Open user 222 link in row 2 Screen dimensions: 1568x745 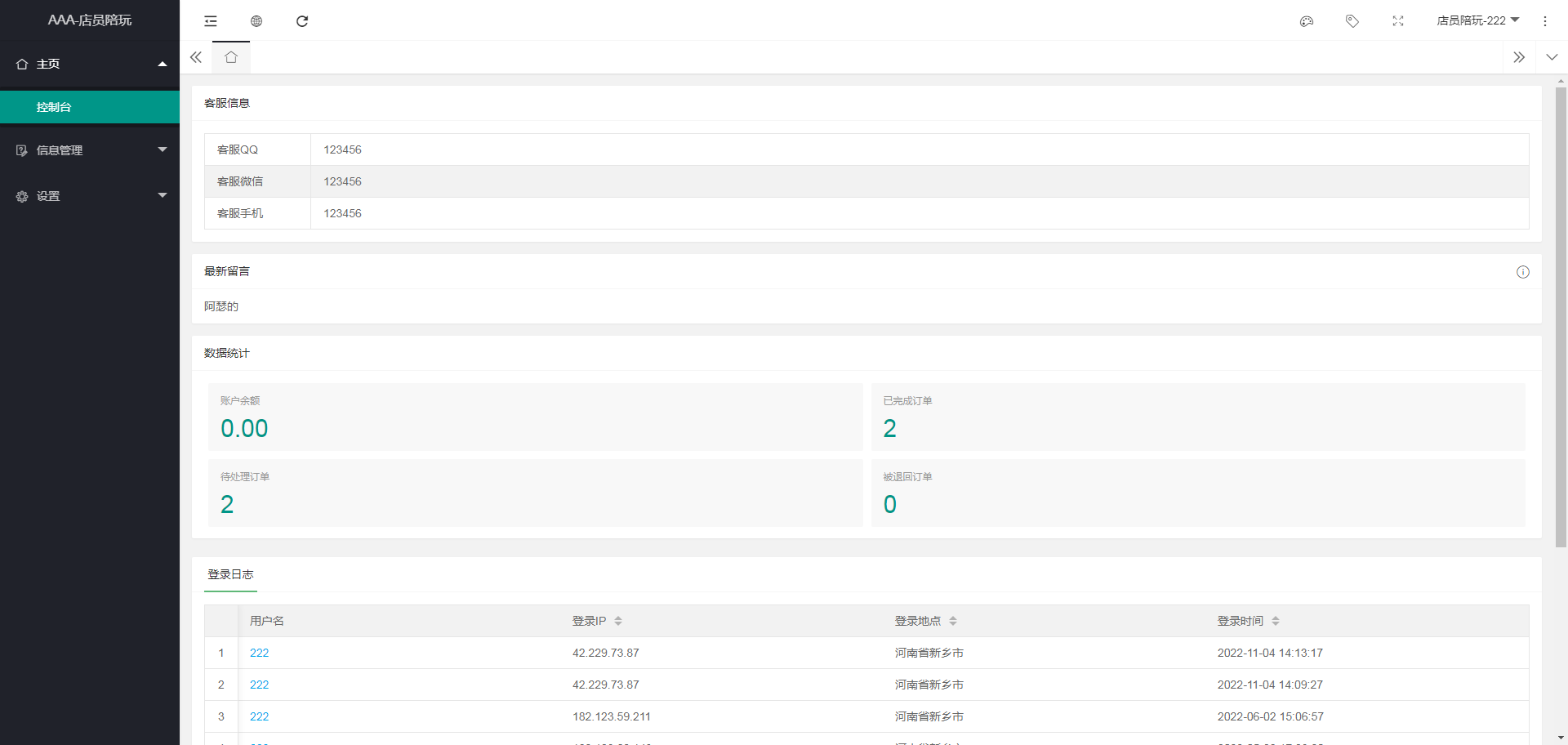259,685
